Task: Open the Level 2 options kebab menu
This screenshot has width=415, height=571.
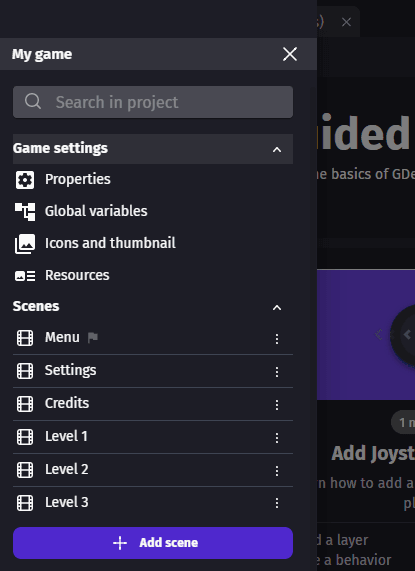Action: pos(277,470)
